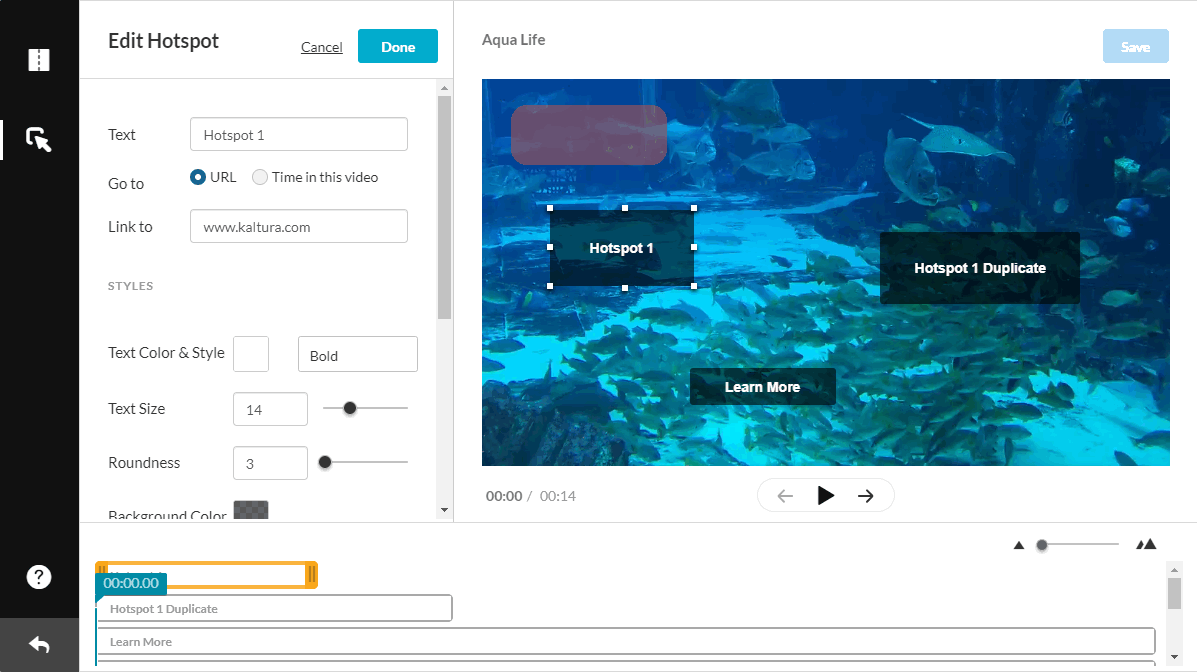Viewport: 1197px width, 672px height.
Task: Click the Roundness value field showing 3
Action: (270, 463)
